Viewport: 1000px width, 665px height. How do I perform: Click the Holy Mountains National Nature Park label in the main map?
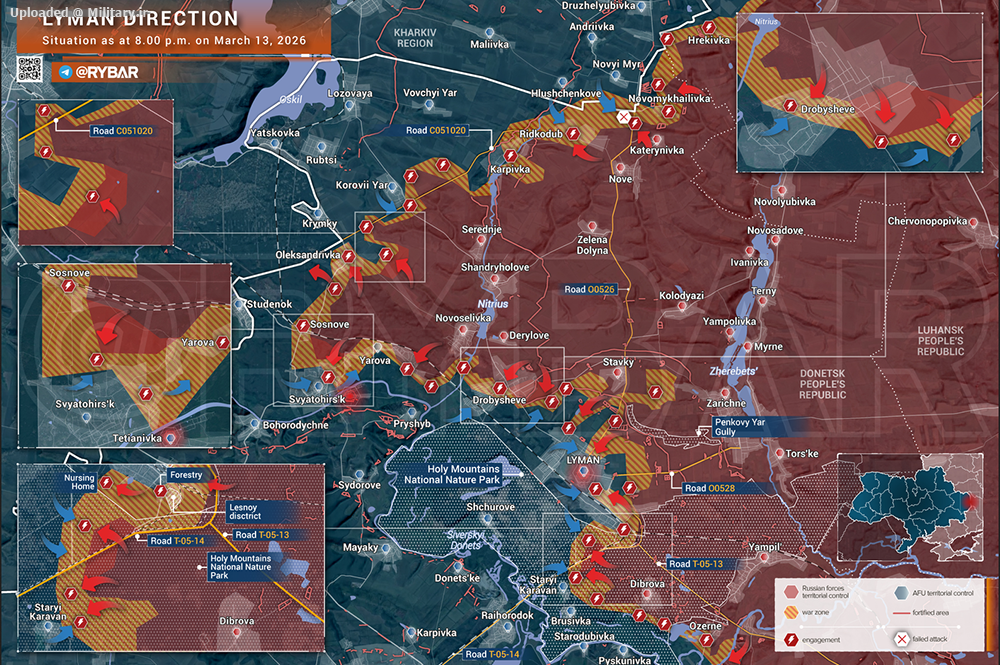tap(452, 474)
